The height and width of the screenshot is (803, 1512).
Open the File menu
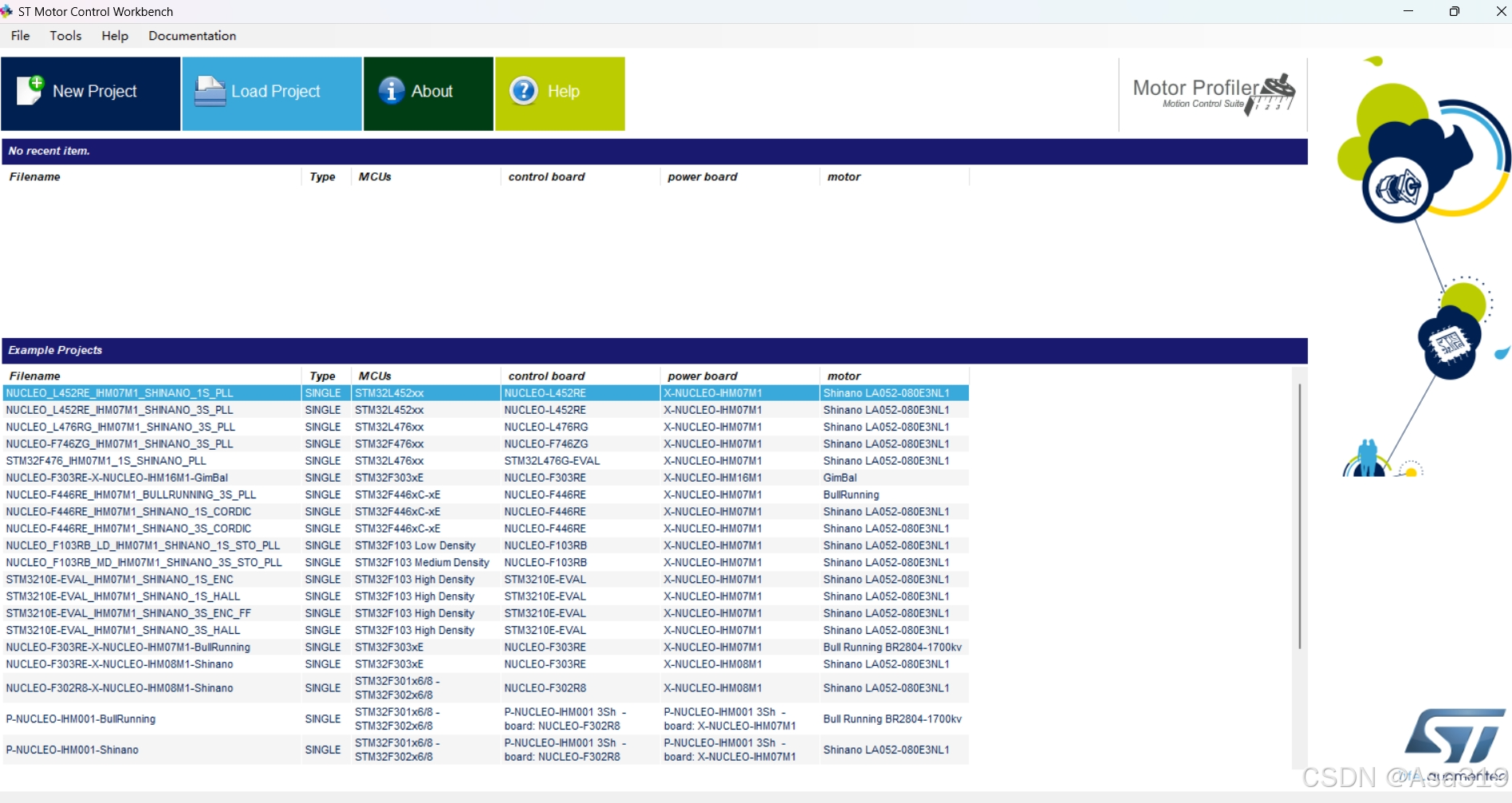pos(21,36)
